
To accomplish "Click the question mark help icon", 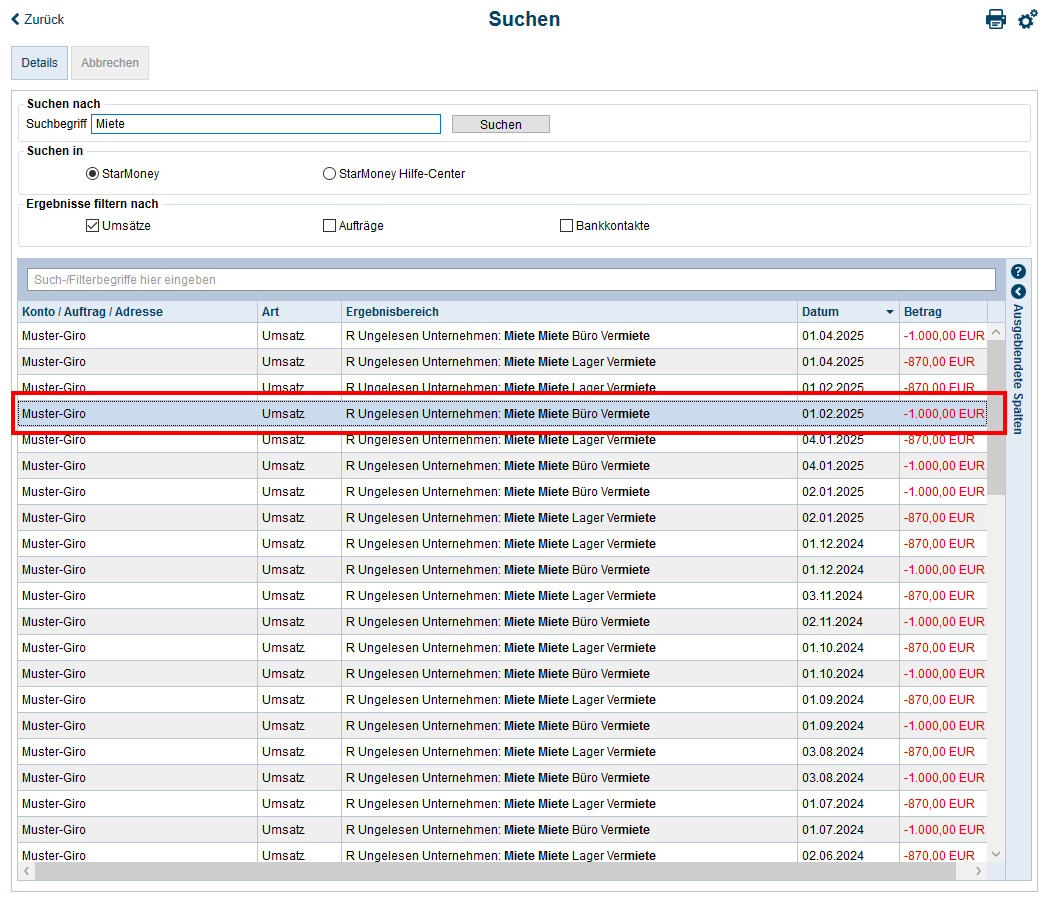I will [1018, 271].
